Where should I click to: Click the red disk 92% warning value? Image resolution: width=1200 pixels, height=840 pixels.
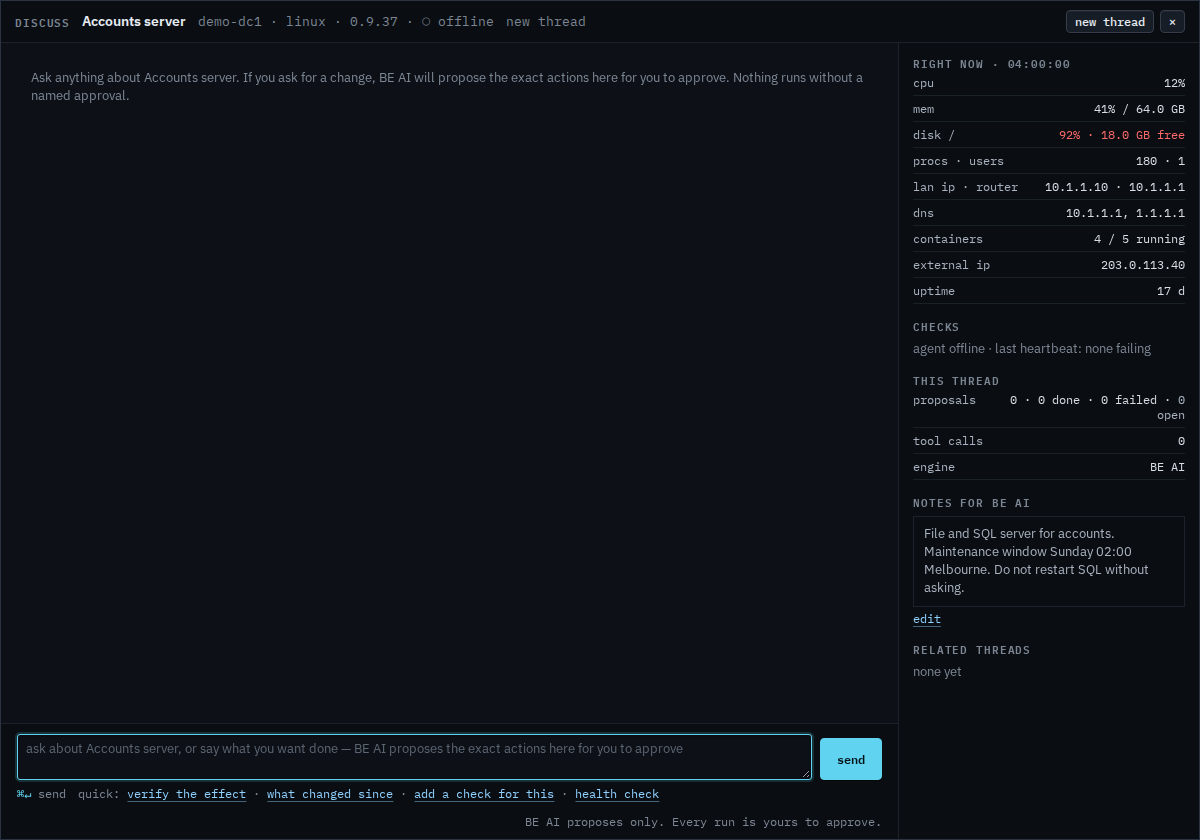[1122, 135]
